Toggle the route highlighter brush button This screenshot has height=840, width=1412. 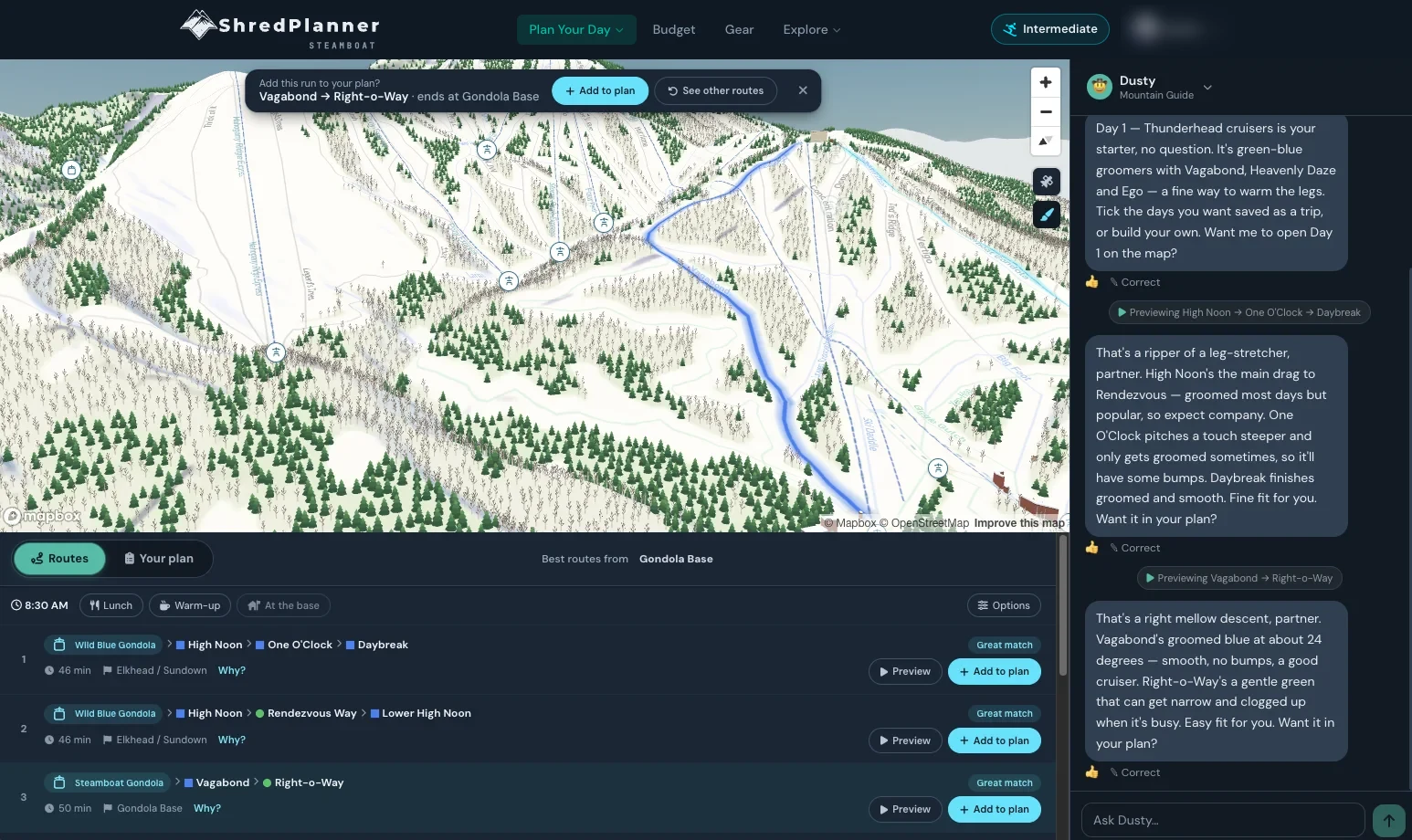1047,215
